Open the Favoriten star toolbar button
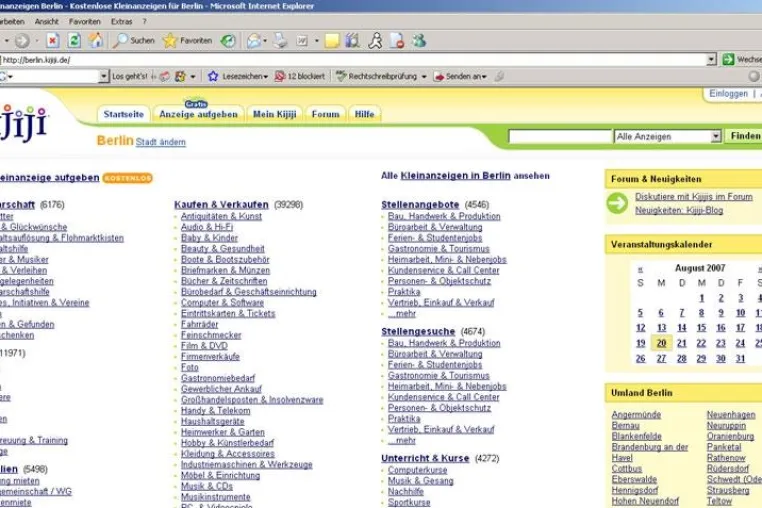This screenshot has height=508, width=762. tap(188, 41)
